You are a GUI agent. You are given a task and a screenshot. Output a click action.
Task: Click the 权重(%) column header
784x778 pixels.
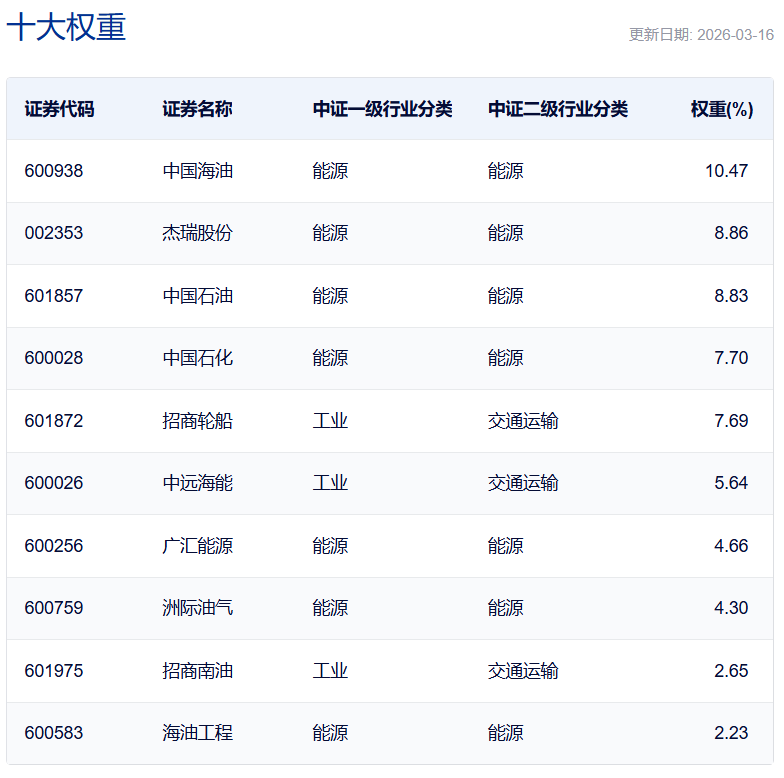click(721, 109)
